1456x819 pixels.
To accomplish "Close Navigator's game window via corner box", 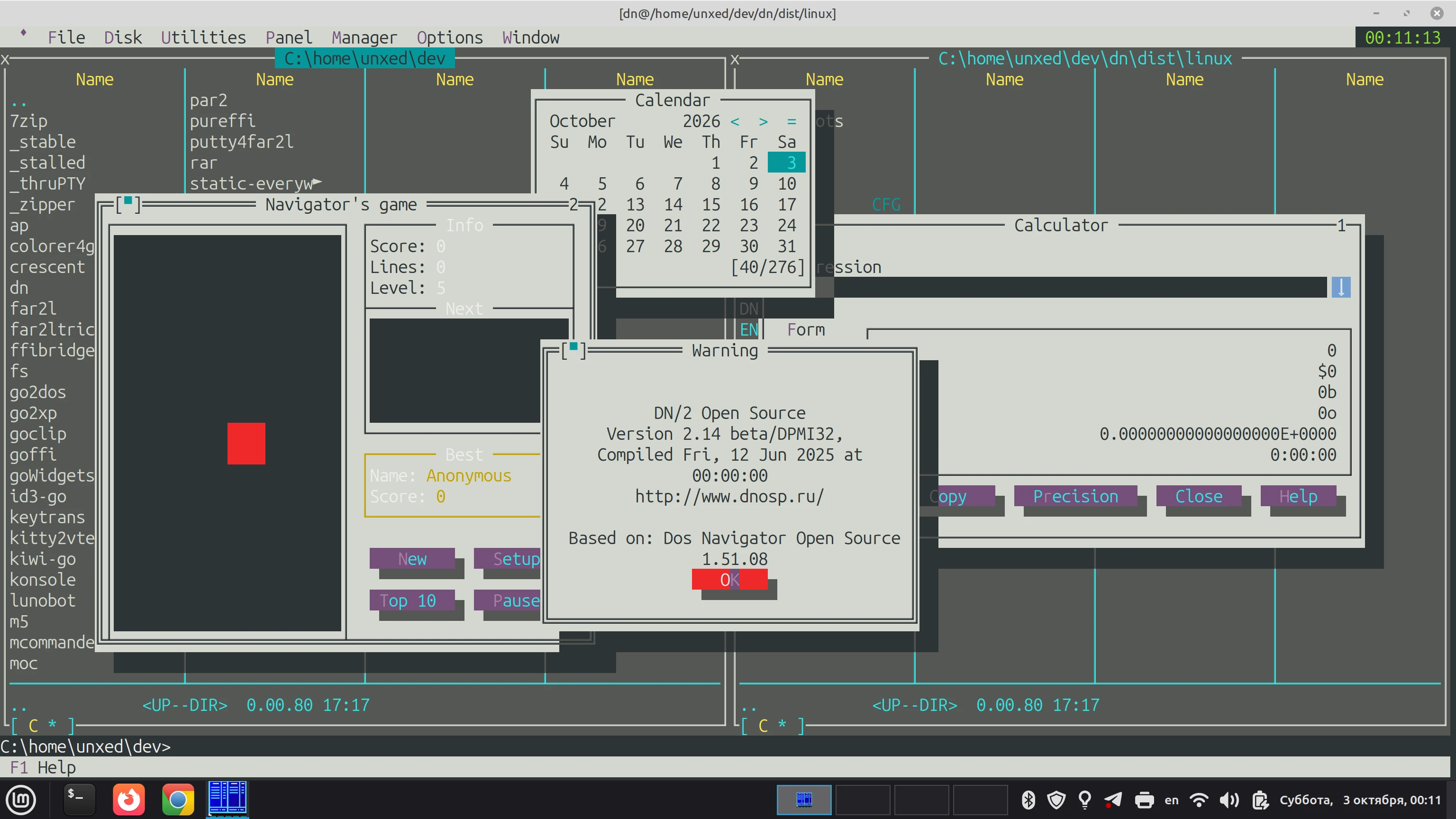I will pos(128,204).
